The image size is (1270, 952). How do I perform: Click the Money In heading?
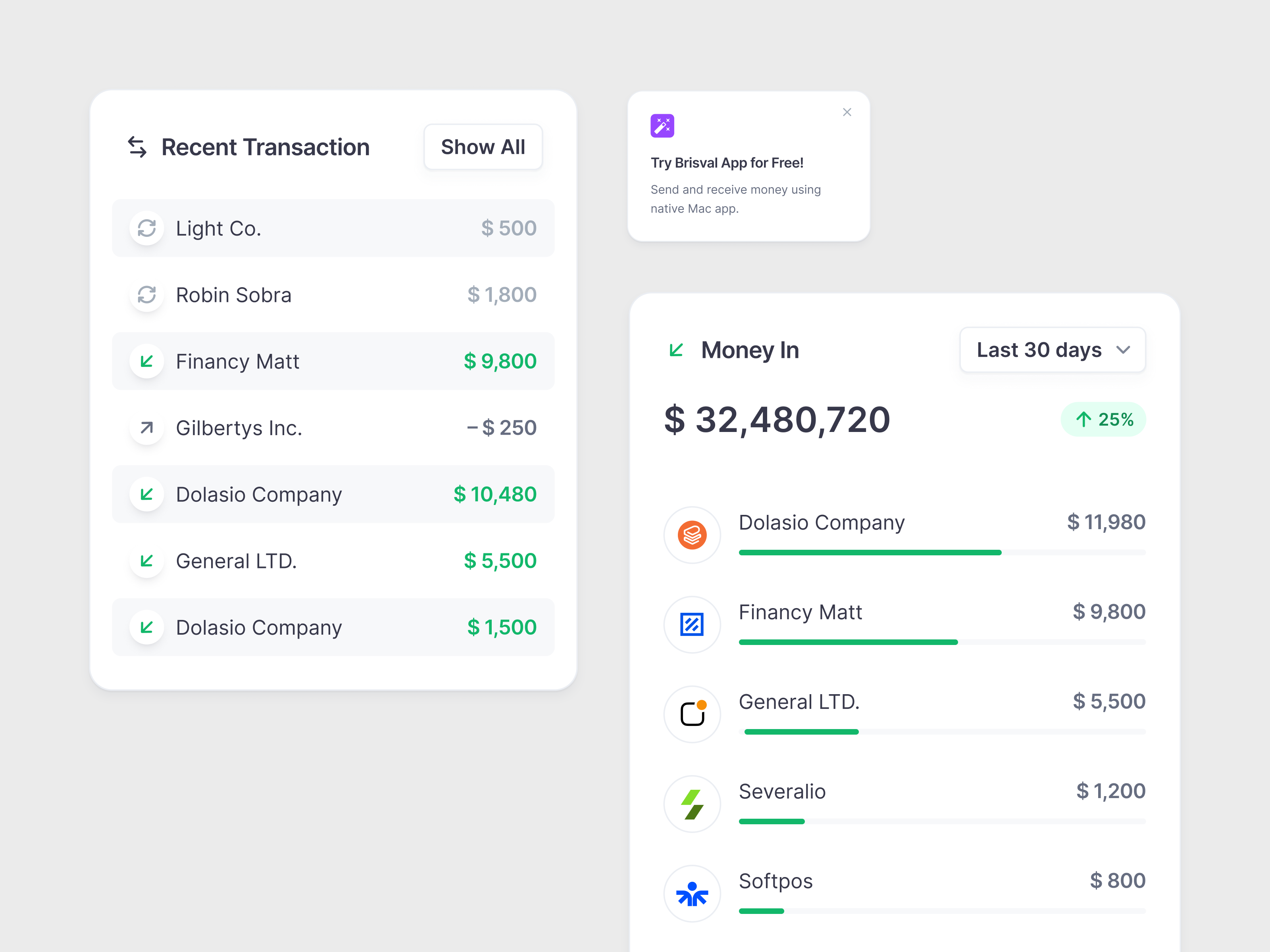click(750, 350)
